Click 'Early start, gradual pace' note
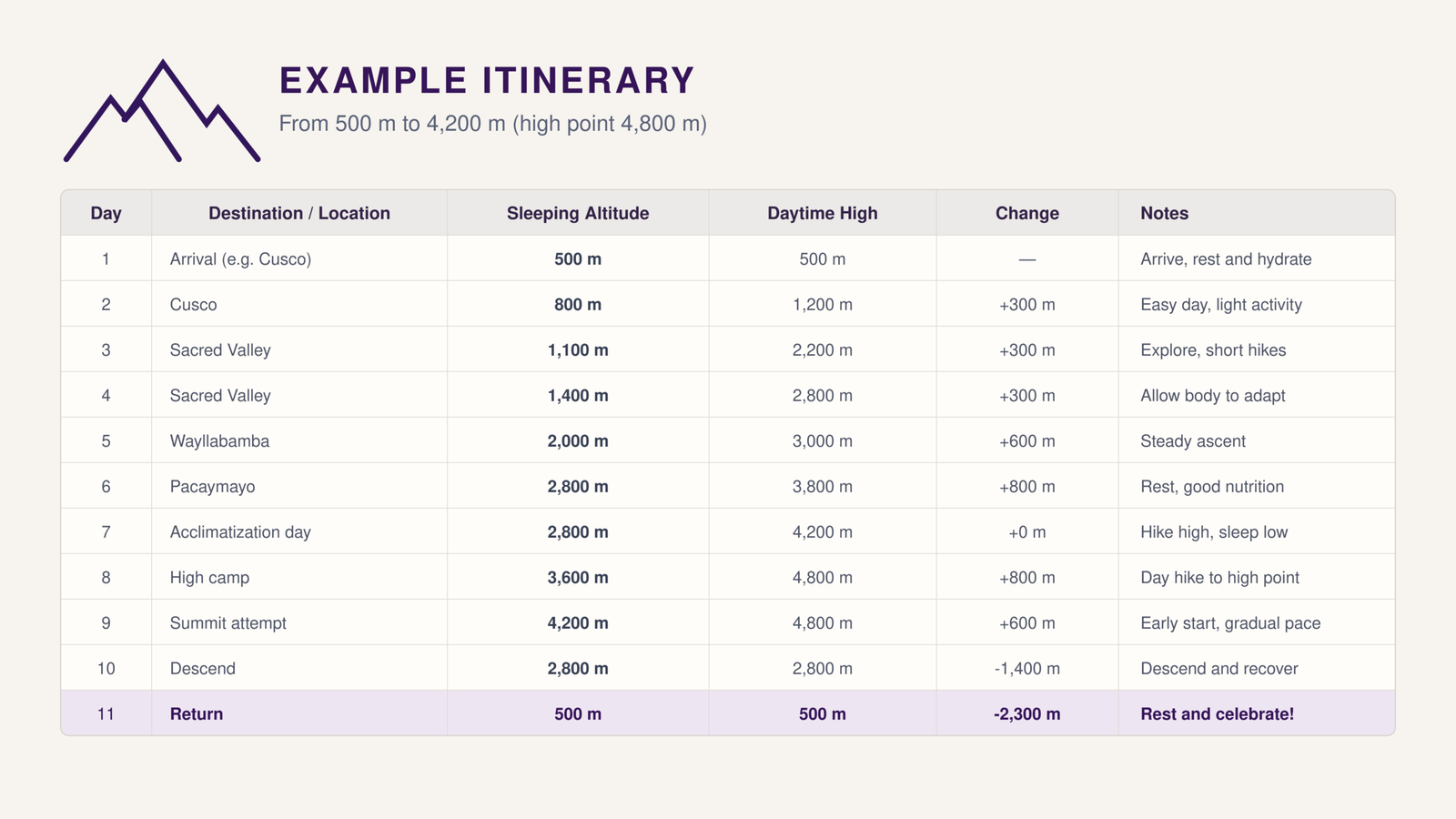 click(x=1230, y=623)
